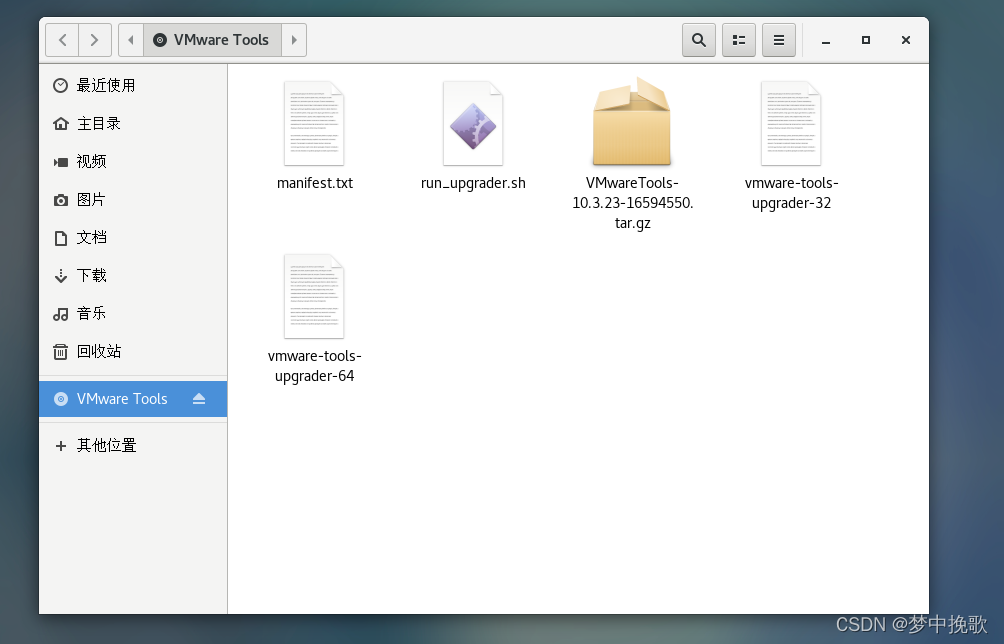Screen dimensions: 1004x644
Task: Select the VMwareTools tar.gz package icon
Action: [x=632, y=122]
